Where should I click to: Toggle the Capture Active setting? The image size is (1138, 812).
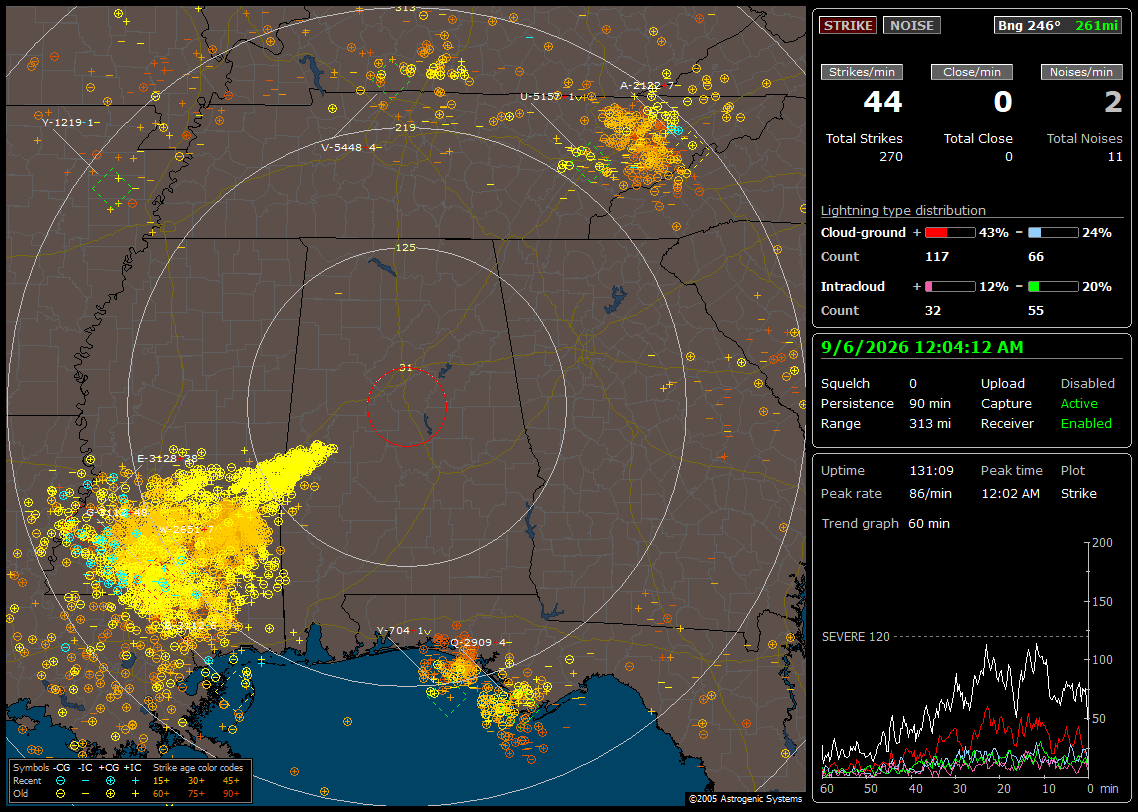point(1078,403)
